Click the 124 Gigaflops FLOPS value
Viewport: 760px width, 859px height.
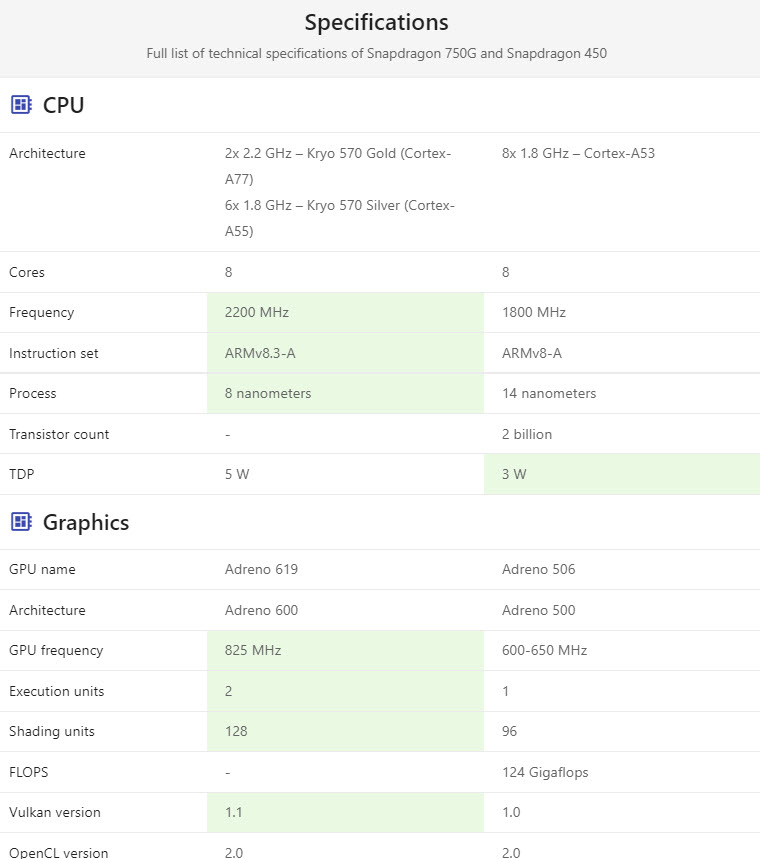[545, 772]
